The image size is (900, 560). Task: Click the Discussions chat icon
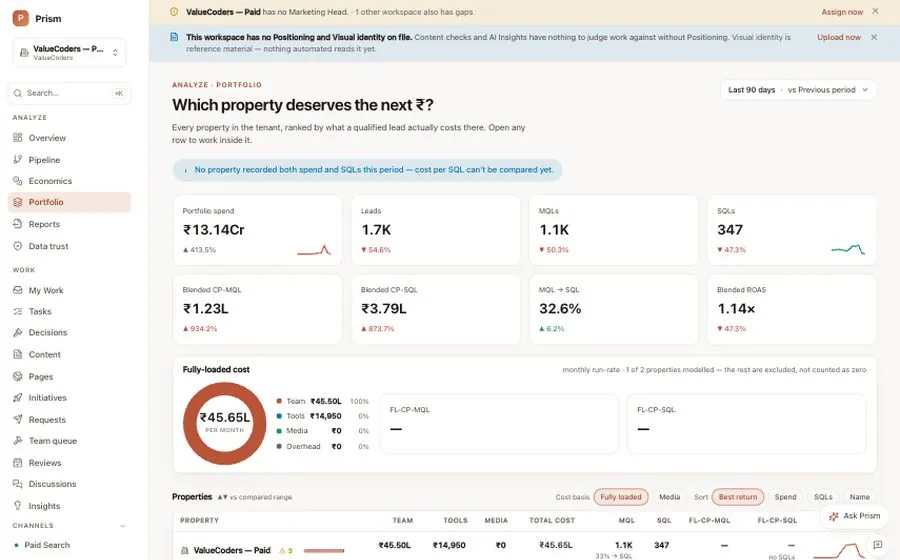[18, 484]
